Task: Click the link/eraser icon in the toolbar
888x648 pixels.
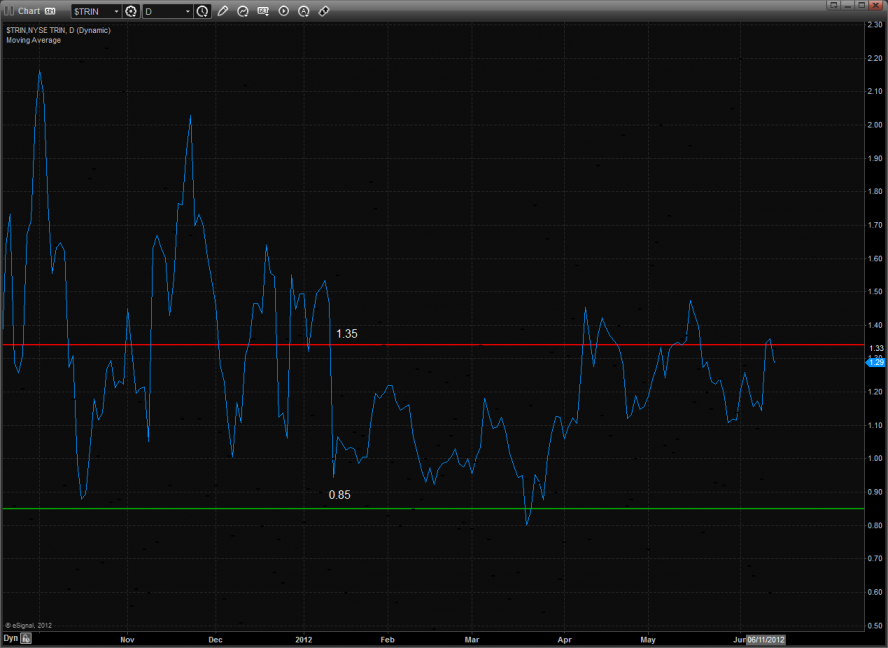Action: pyautogui.click(x=324, y=12)
